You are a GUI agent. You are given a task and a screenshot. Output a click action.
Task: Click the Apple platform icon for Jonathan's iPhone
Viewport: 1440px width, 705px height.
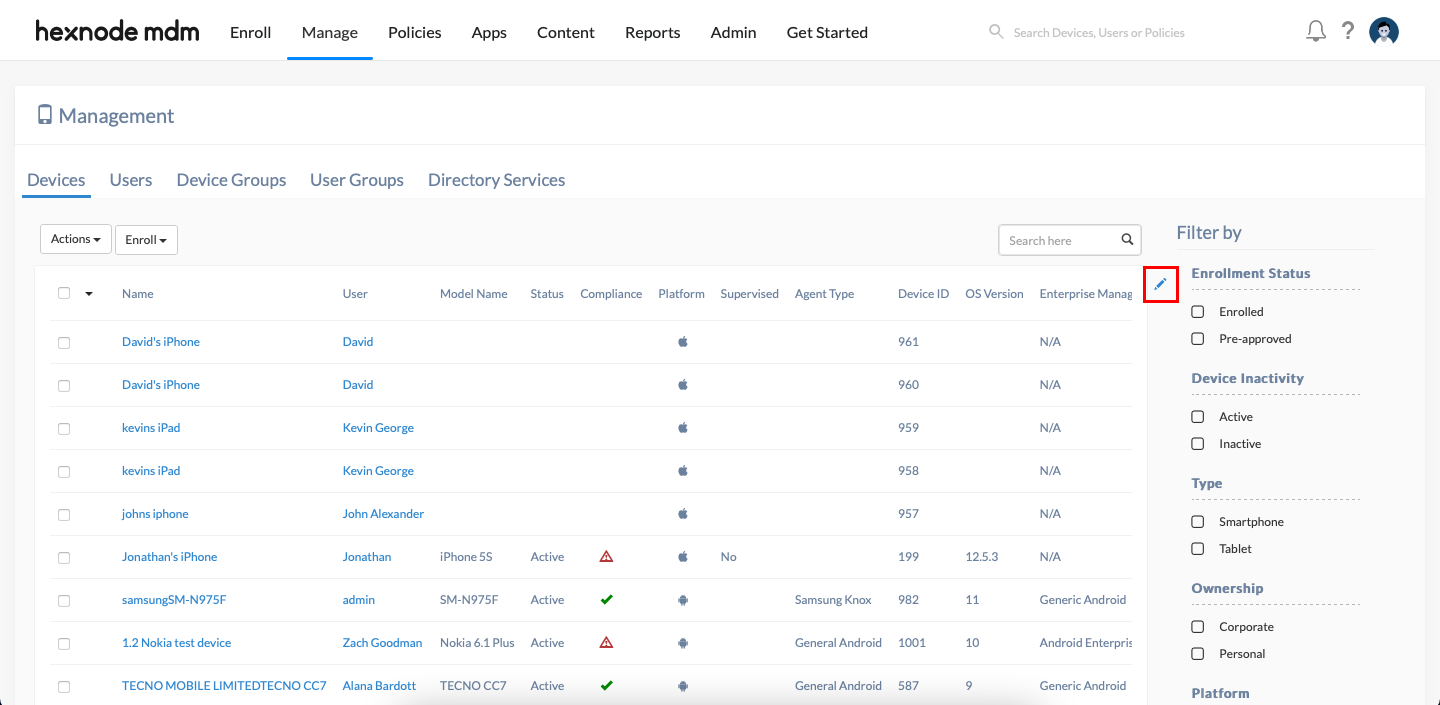(x=683, y=557)
